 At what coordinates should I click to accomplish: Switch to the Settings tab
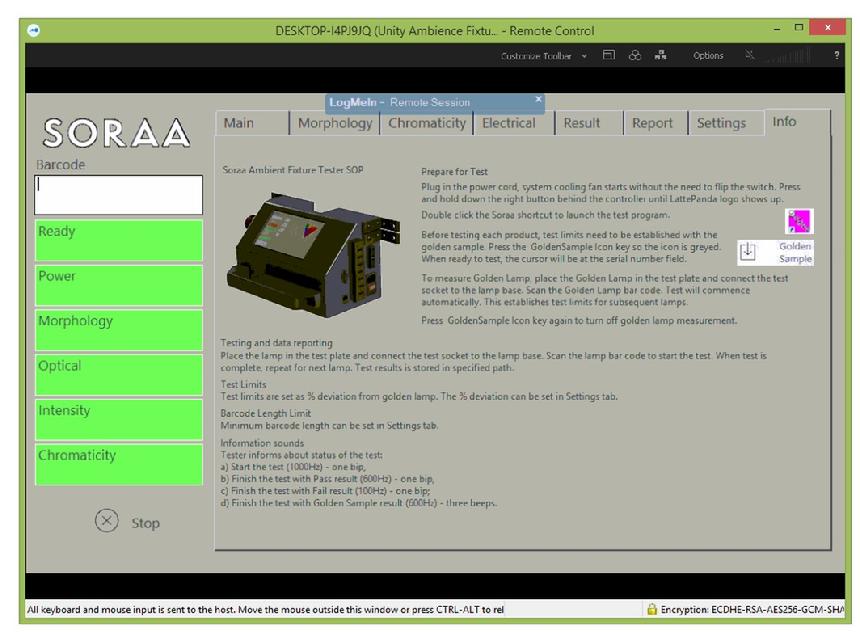[x=726, y=123]
